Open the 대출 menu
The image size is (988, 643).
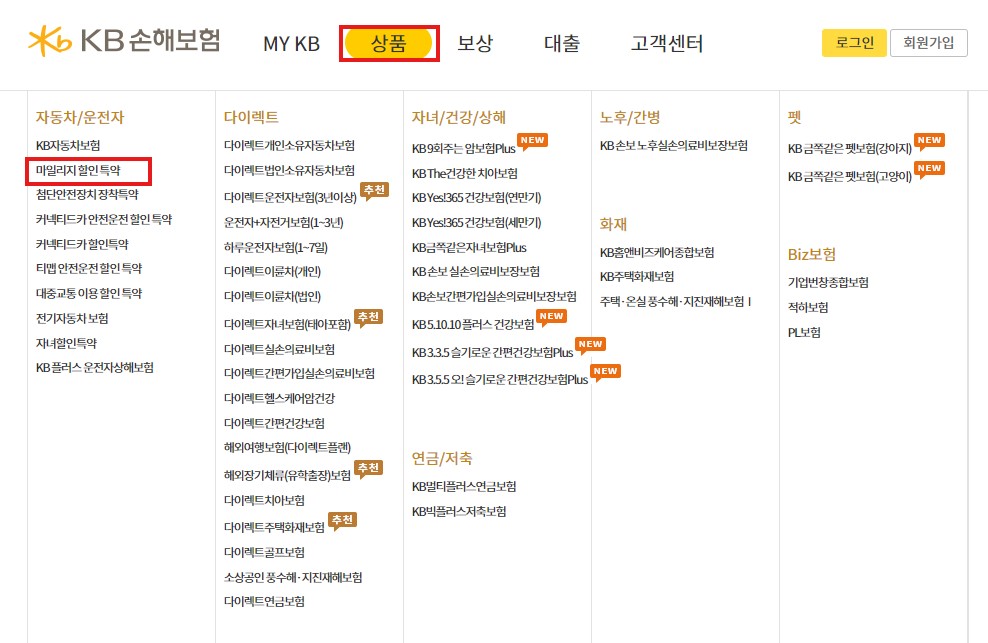coord(561,44)
